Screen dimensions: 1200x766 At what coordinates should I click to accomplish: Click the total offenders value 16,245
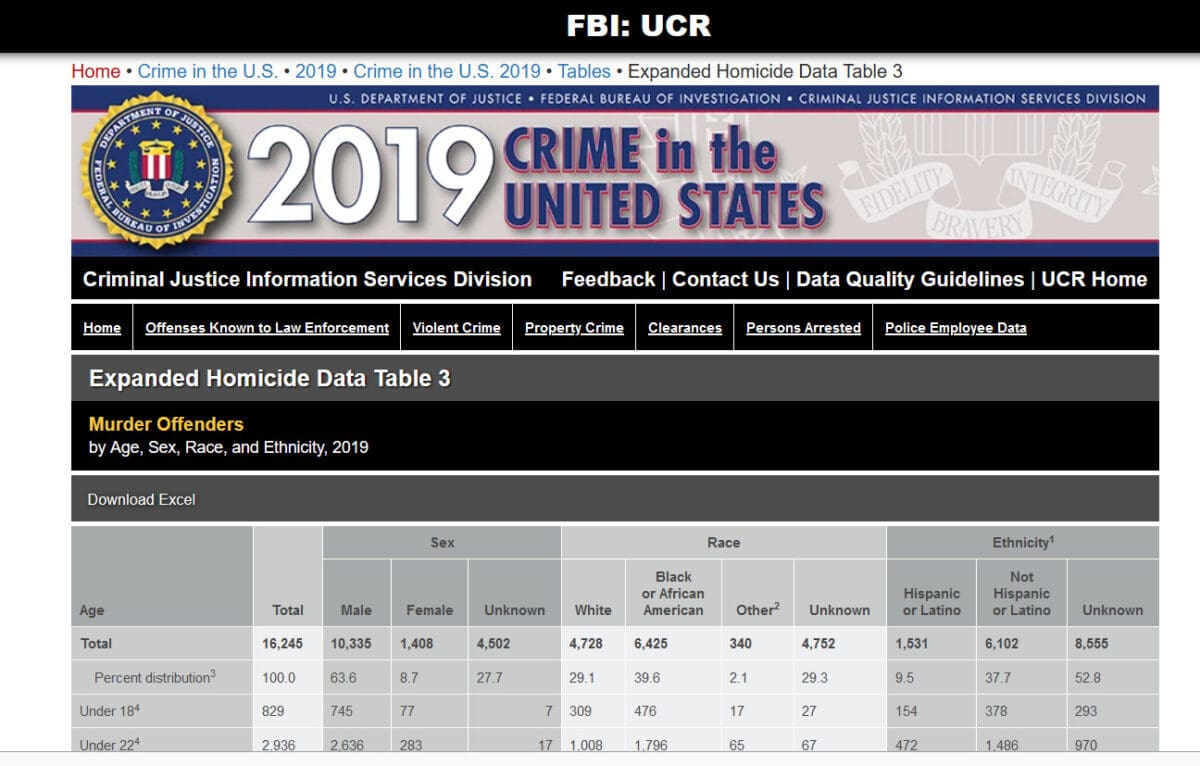[x=283, y=644]
